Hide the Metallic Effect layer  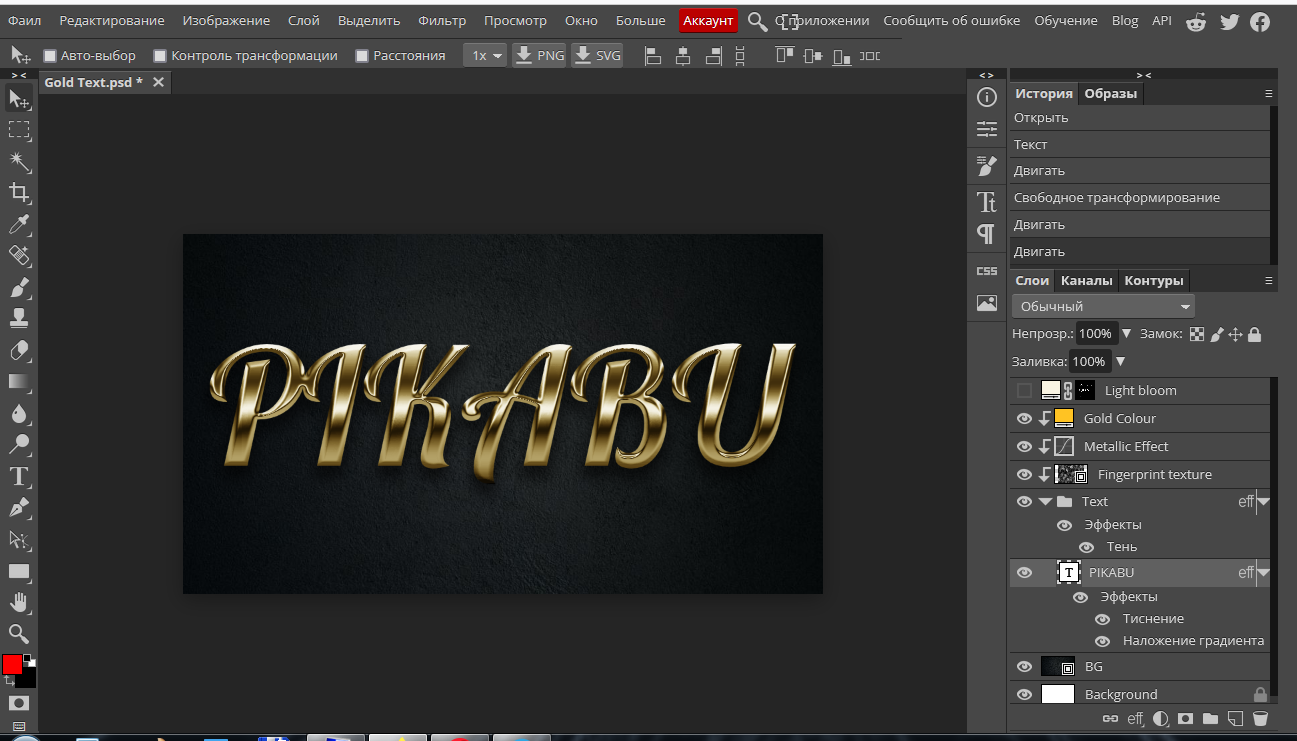click(x=1024, y=446)
